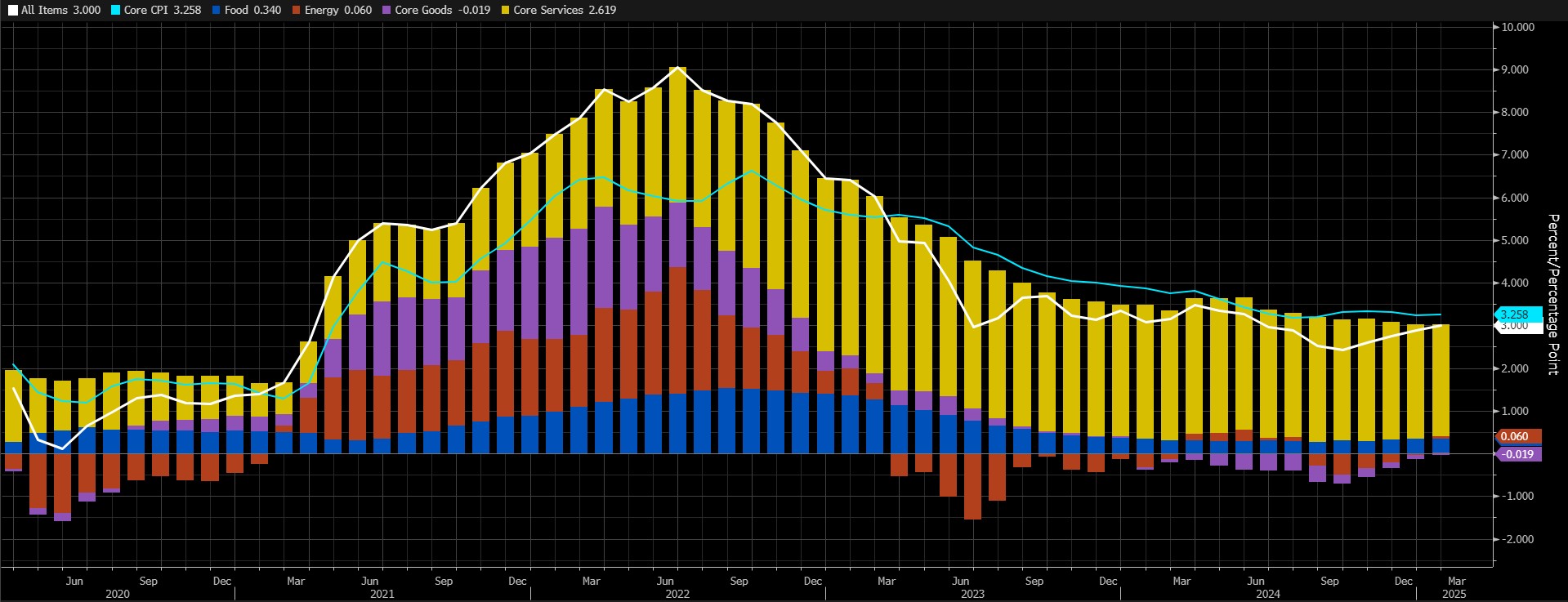Screen dimensions: 1568x602
Task: Click the 10.000 y-axis label
Action: tap(1518, 27)
